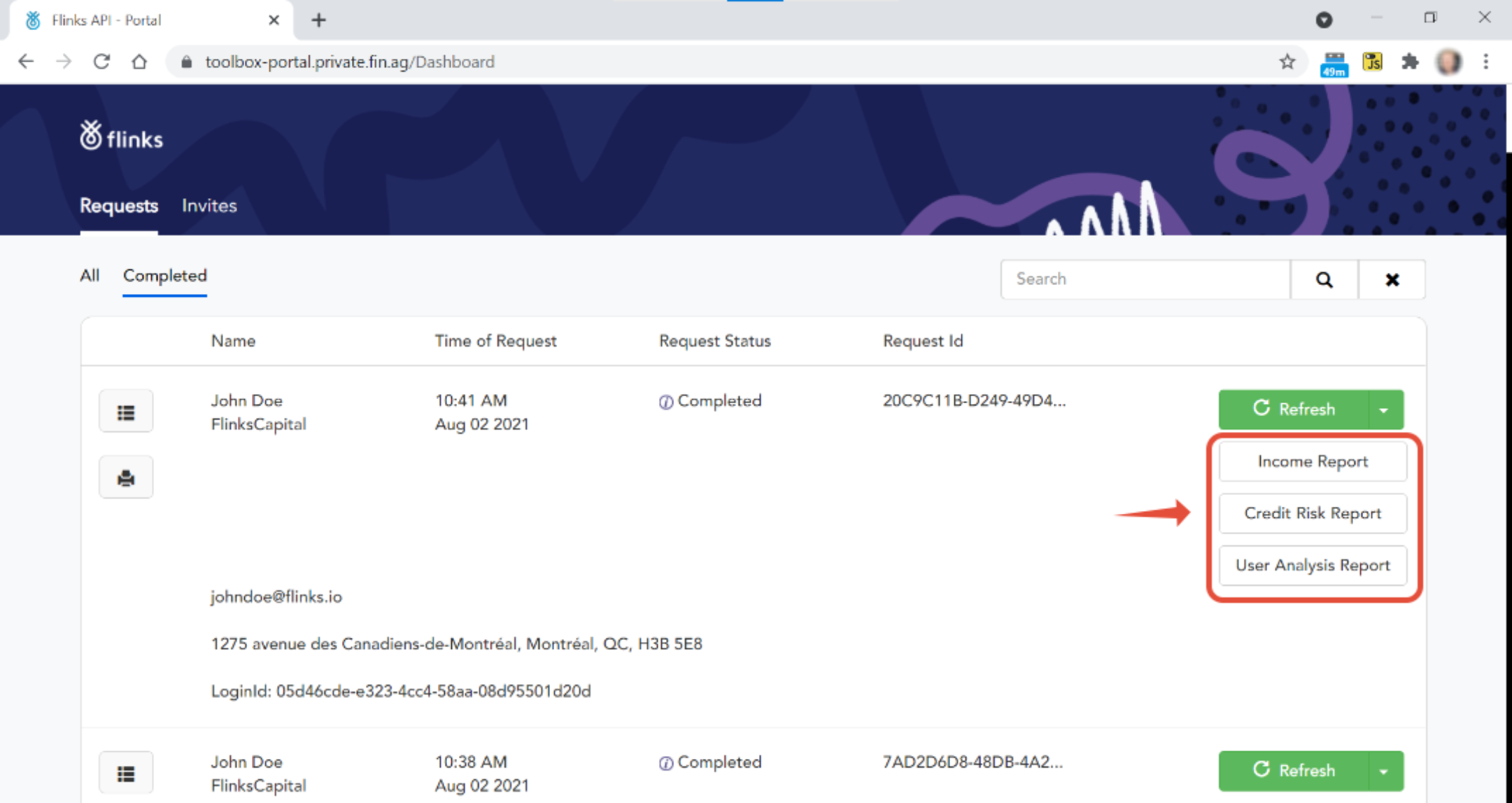Click the list details icon for first request
The width and height of the screenshot is (1512, 803).
[126, 412]
